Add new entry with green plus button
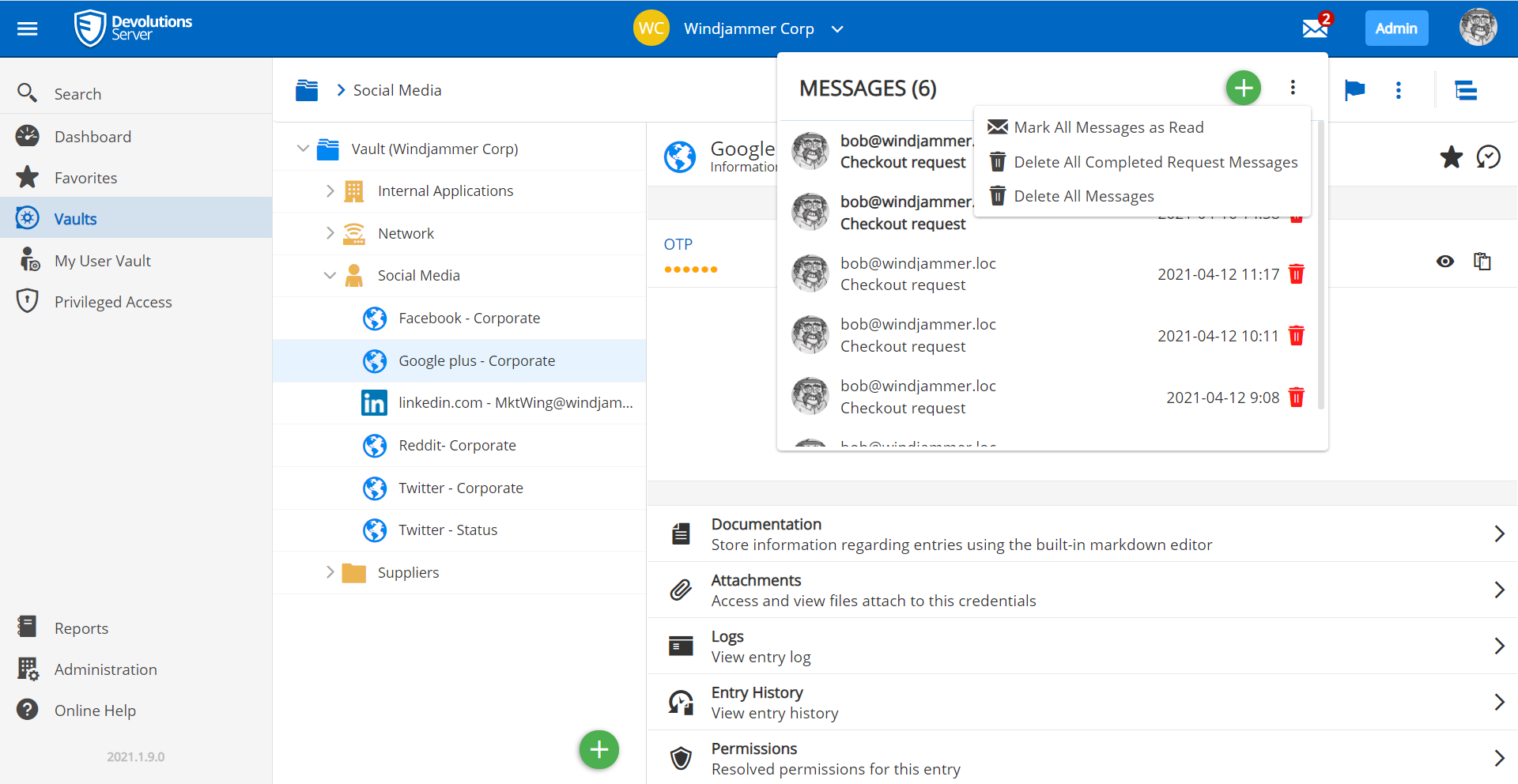This screenshot has height=784, width=1518. (x=599, y=749)
